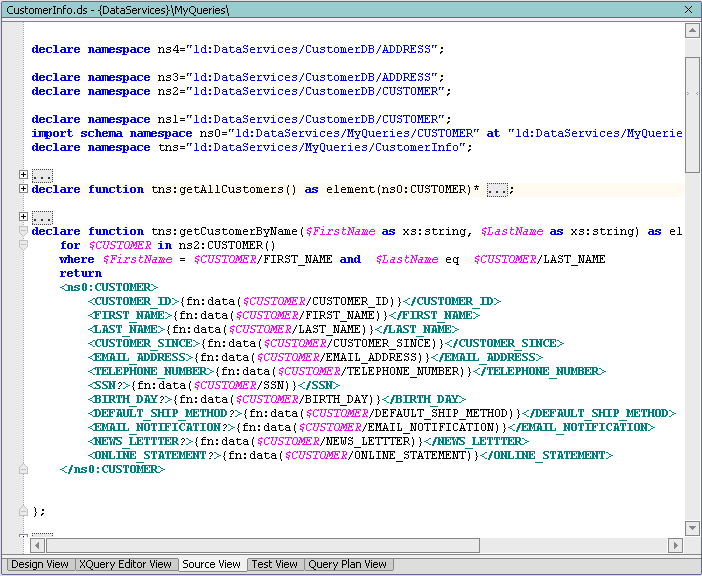Click the <NEWS_LETTTER?> opening tag

coord(140,441)
